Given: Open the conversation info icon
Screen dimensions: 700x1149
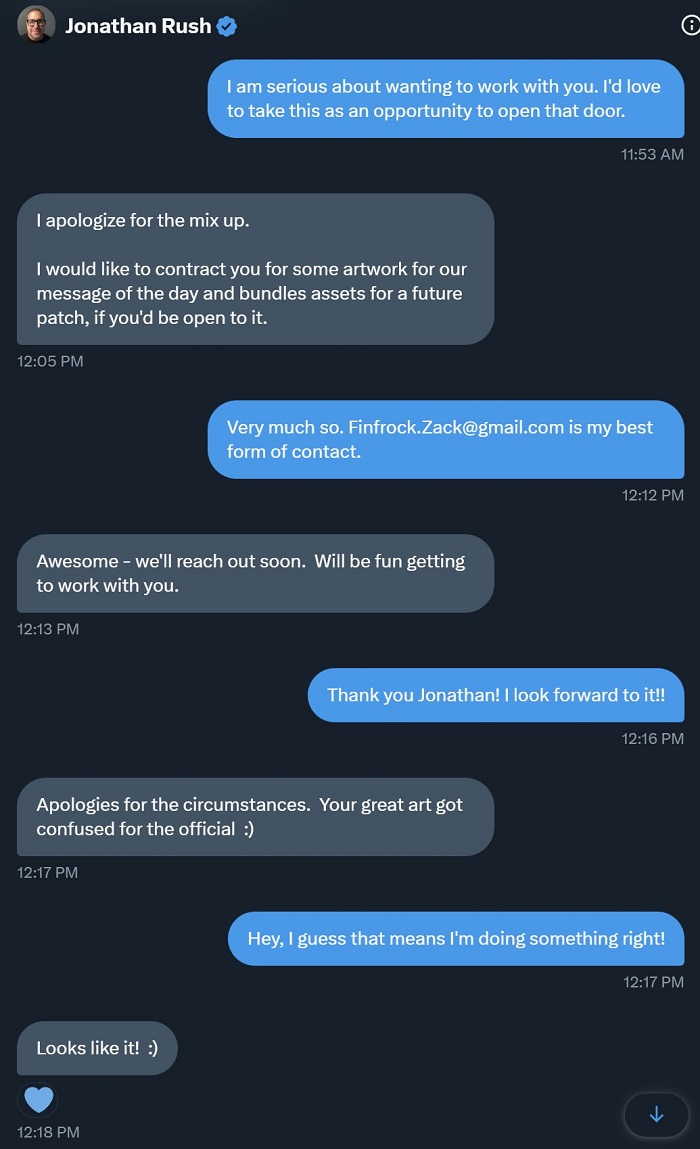Looking at the screenshot, I should (689, 27).
